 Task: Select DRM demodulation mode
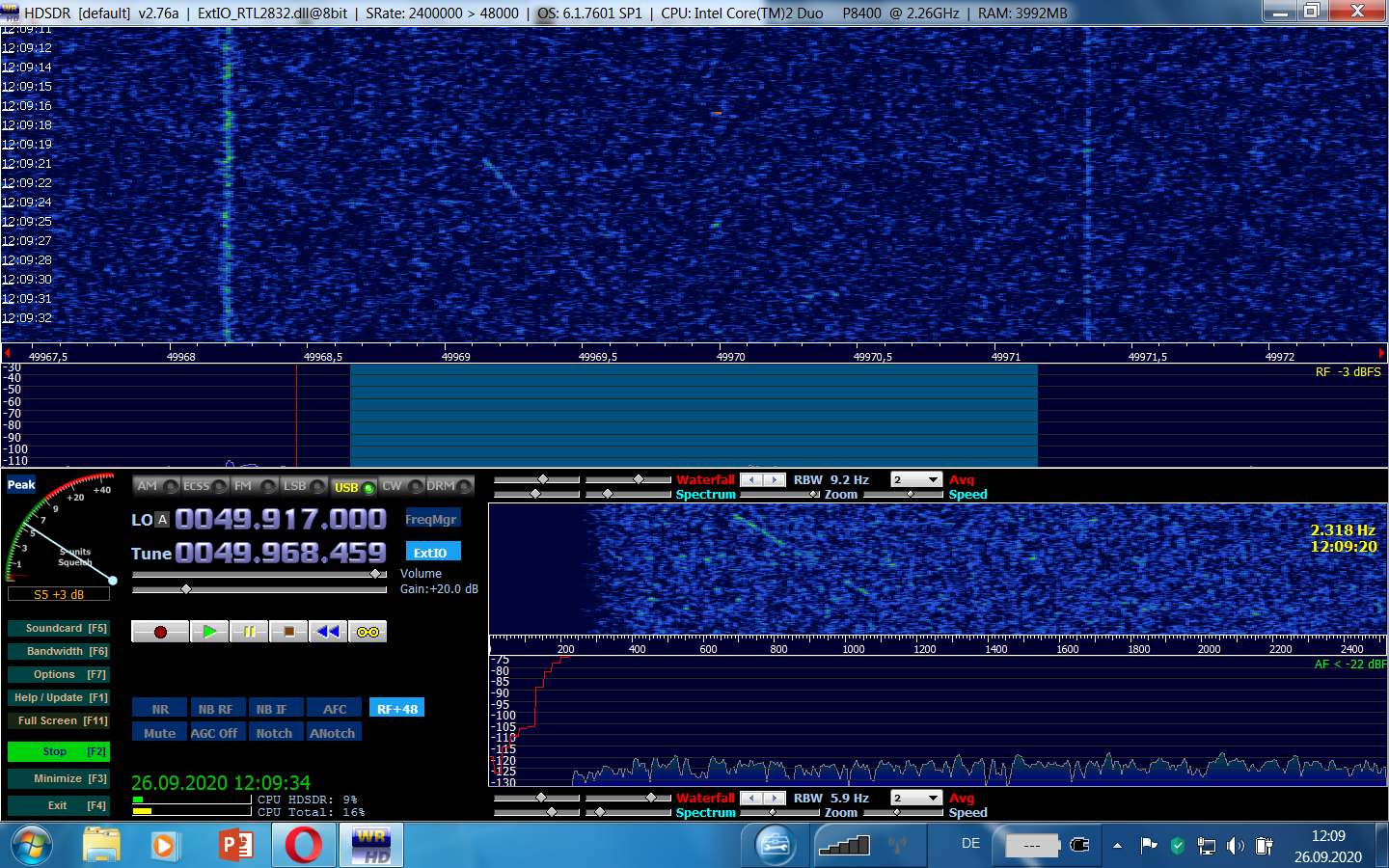click(x=449, y=486)
